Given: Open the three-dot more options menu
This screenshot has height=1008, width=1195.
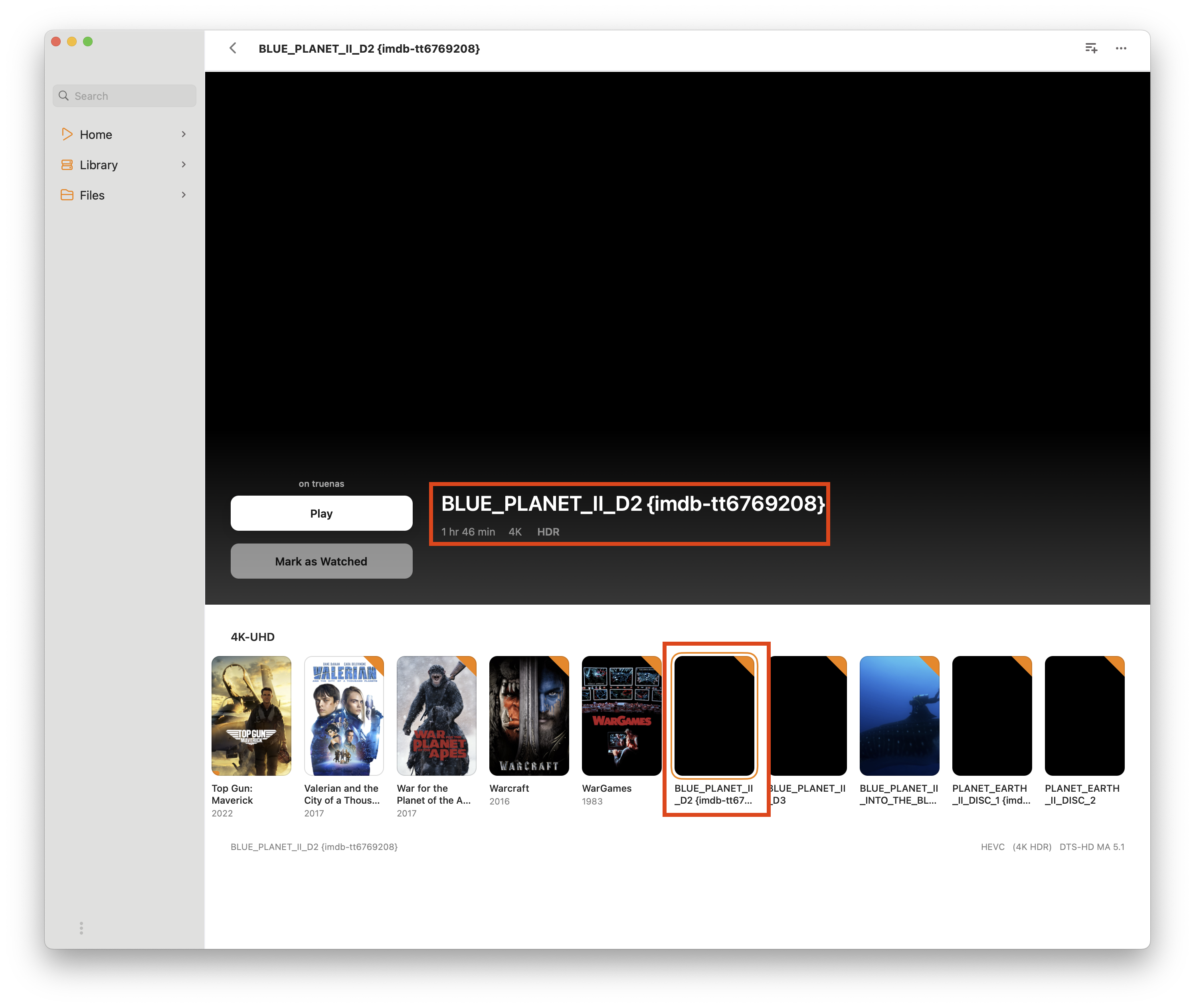Looking at the screenshot, I should point(1121,49).
